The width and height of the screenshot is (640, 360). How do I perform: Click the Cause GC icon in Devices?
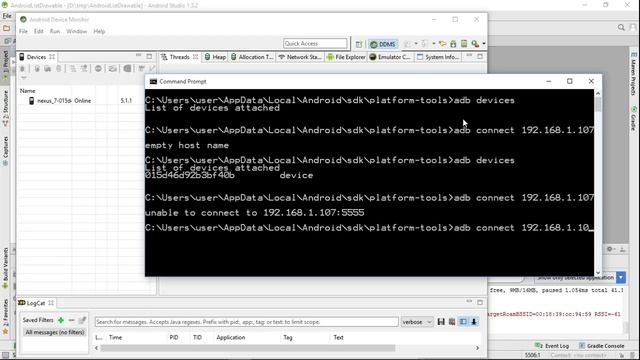pos(59,69)
